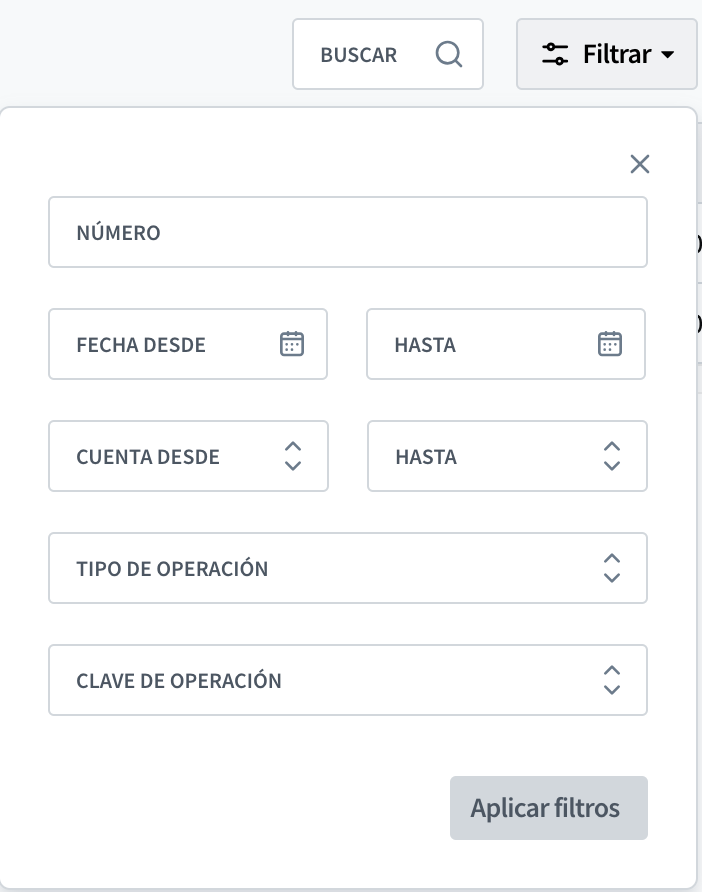Close the filter panel with X

pyautogui.click(x=640, y=164)
